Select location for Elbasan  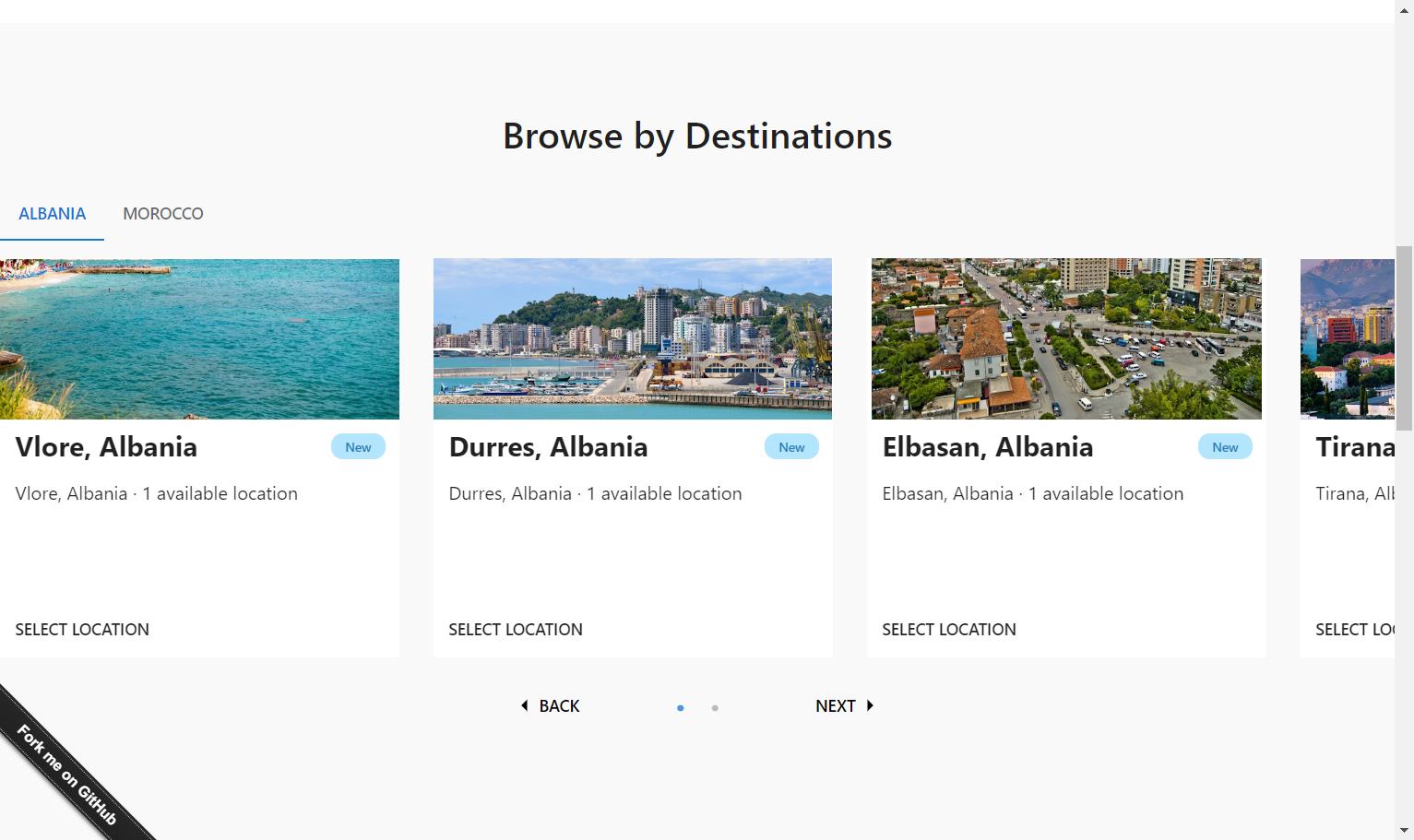coord(949,630)
